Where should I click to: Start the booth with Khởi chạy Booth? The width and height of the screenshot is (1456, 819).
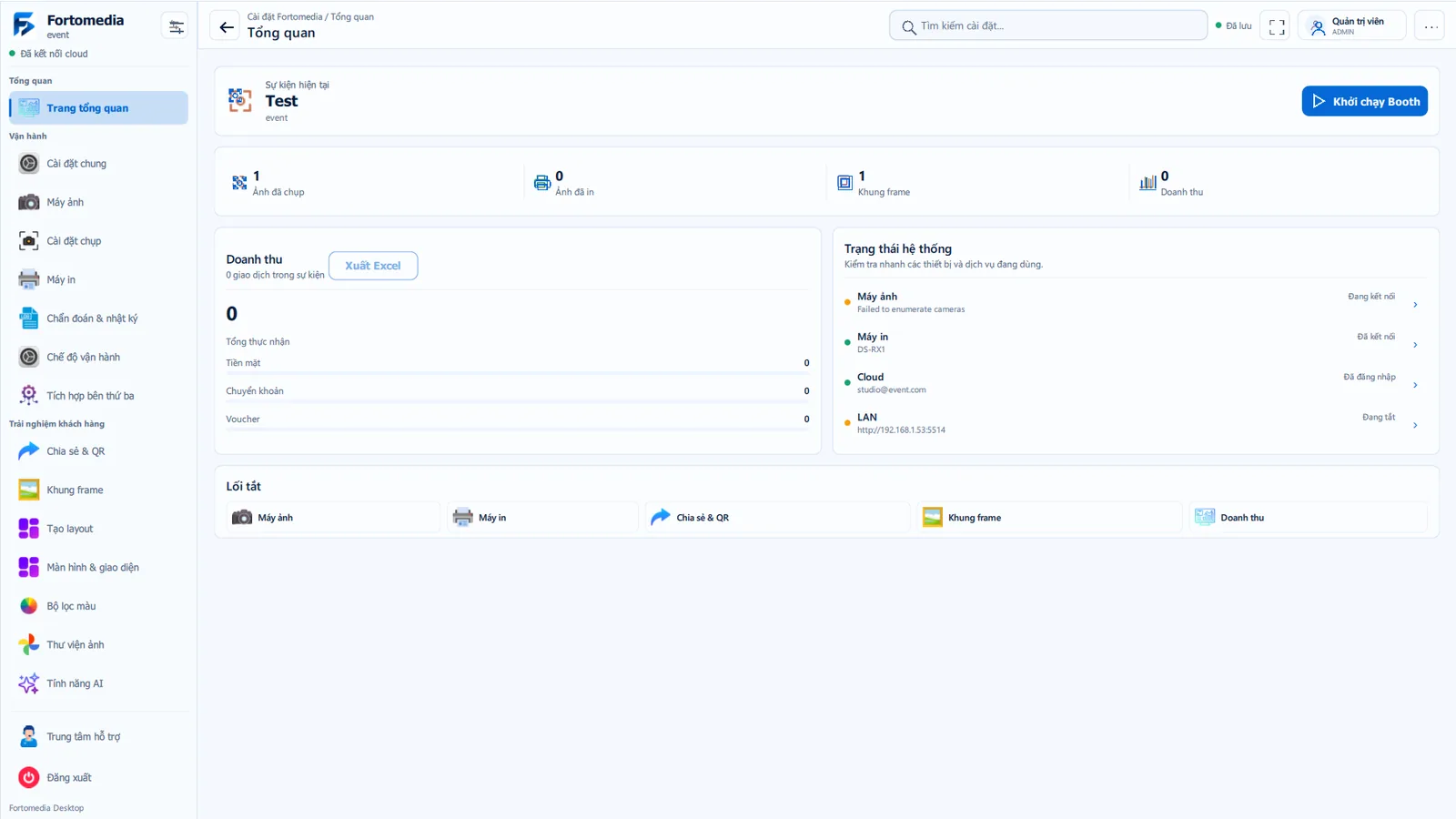pos(1364,101)
